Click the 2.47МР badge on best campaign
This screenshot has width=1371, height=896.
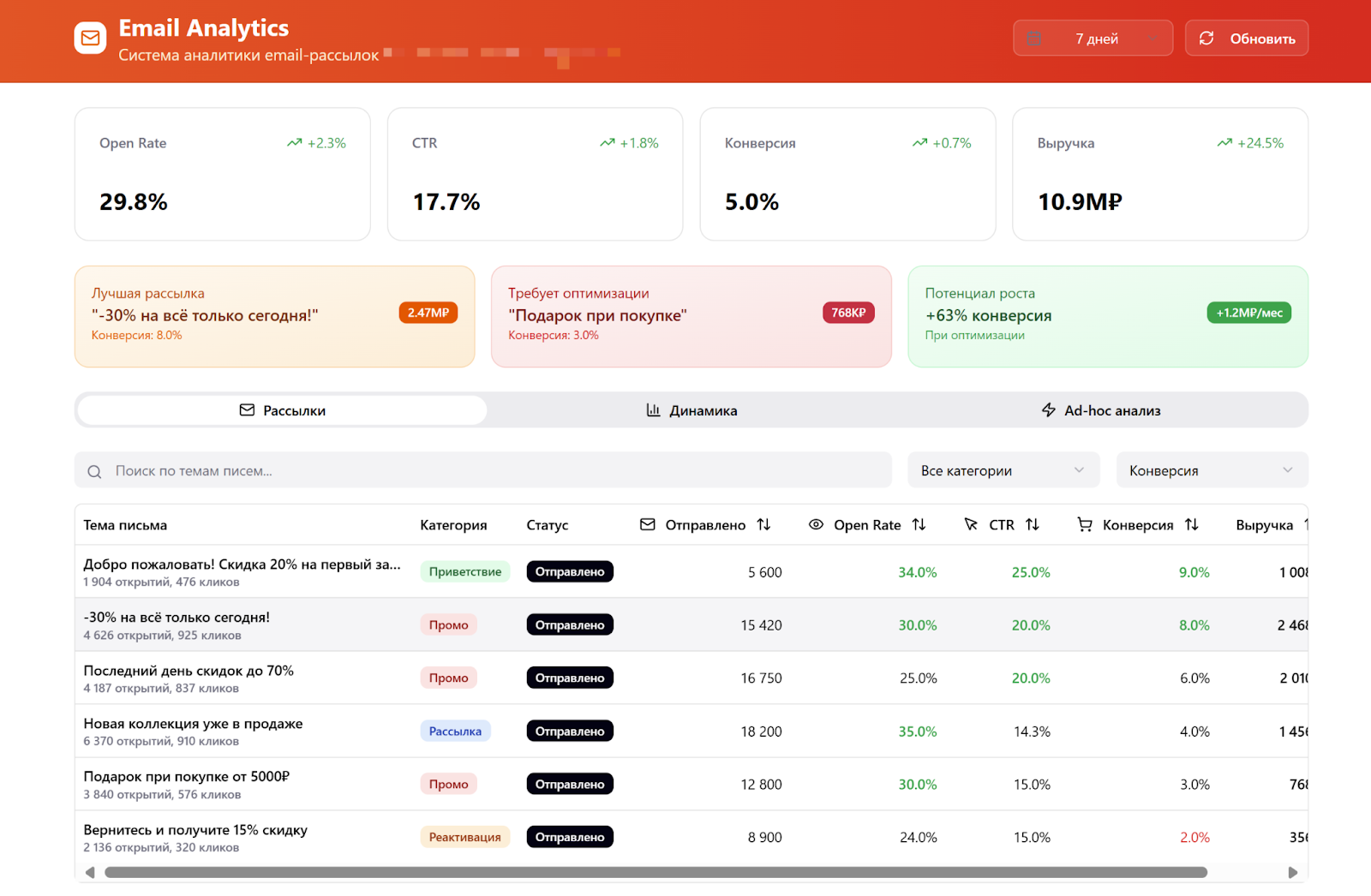[428, 313]
